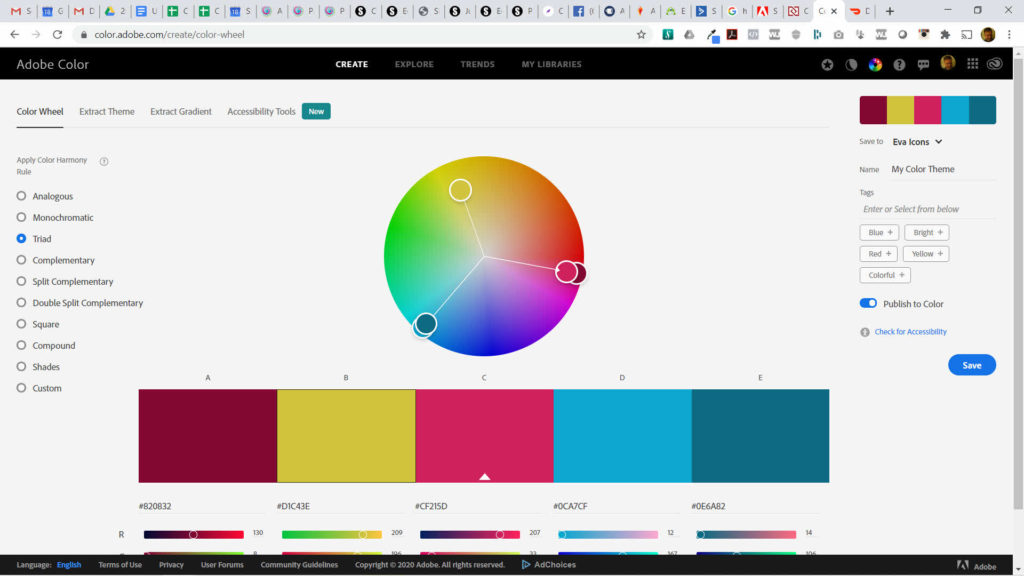Switch to the Extract Theme tab
The image size is (1024, 576).
(106, 112)
